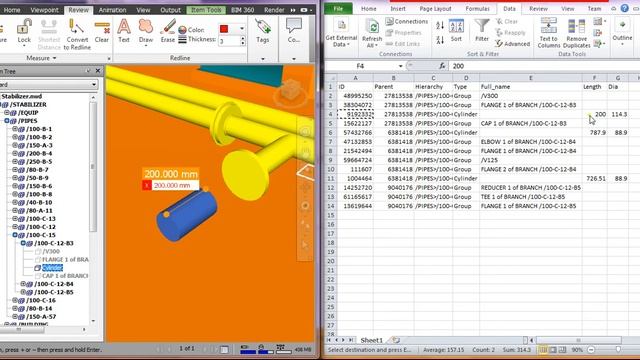Select column E header in Excel
Viewport: 640px width, 360px height.
(531, 78)
